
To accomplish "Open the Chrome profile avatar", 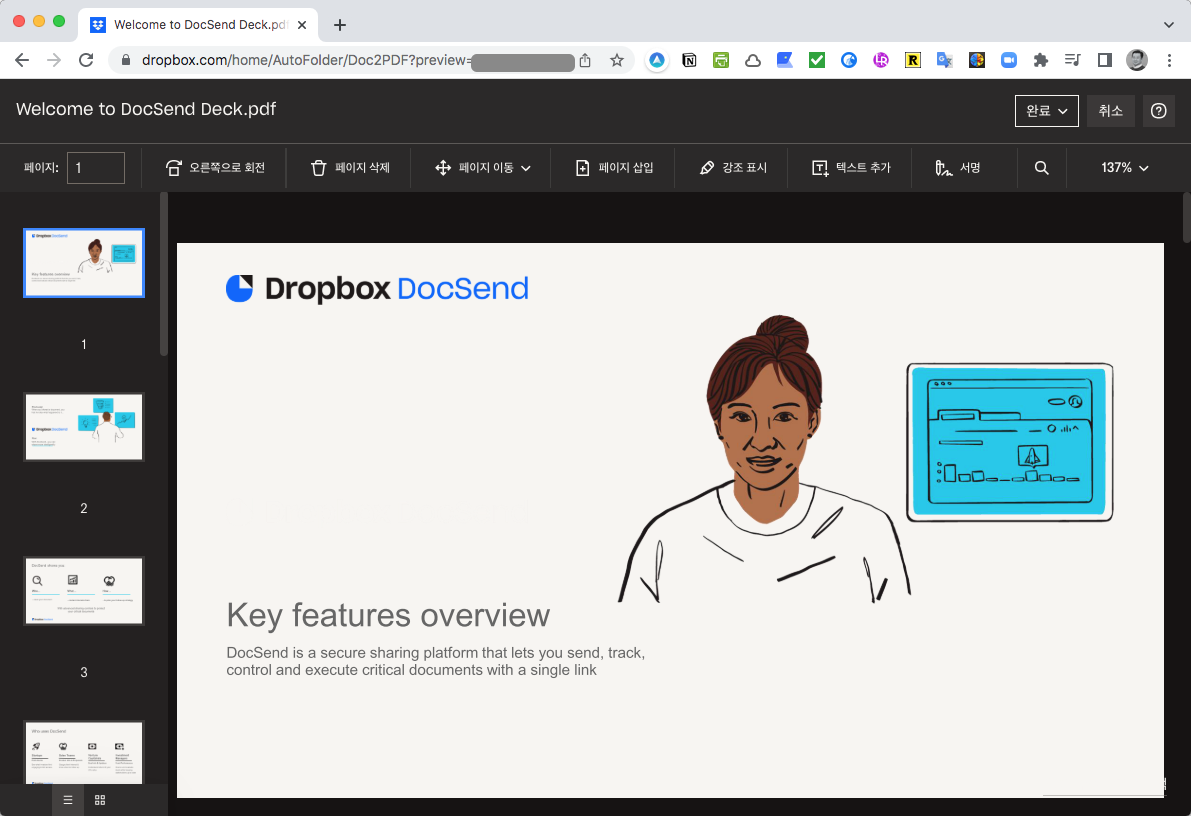I will coord(1136,60).
